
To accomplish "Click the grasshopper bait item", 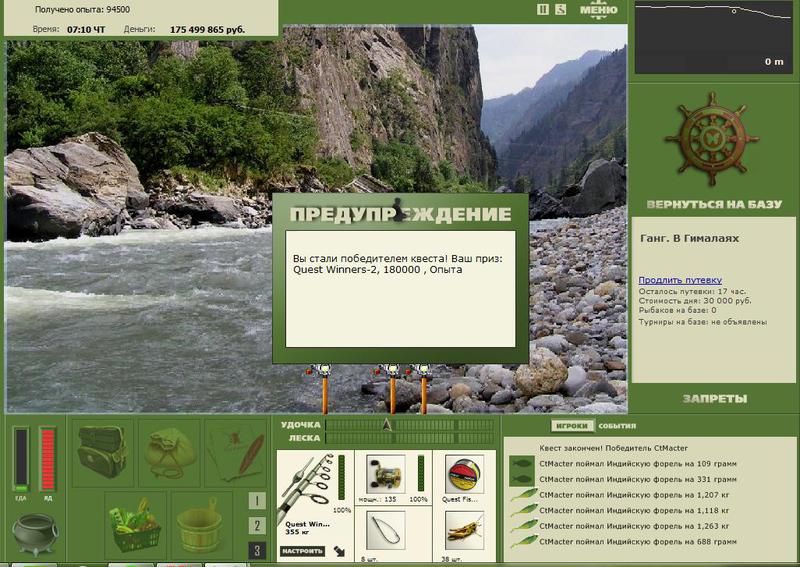I will point(464,531).
